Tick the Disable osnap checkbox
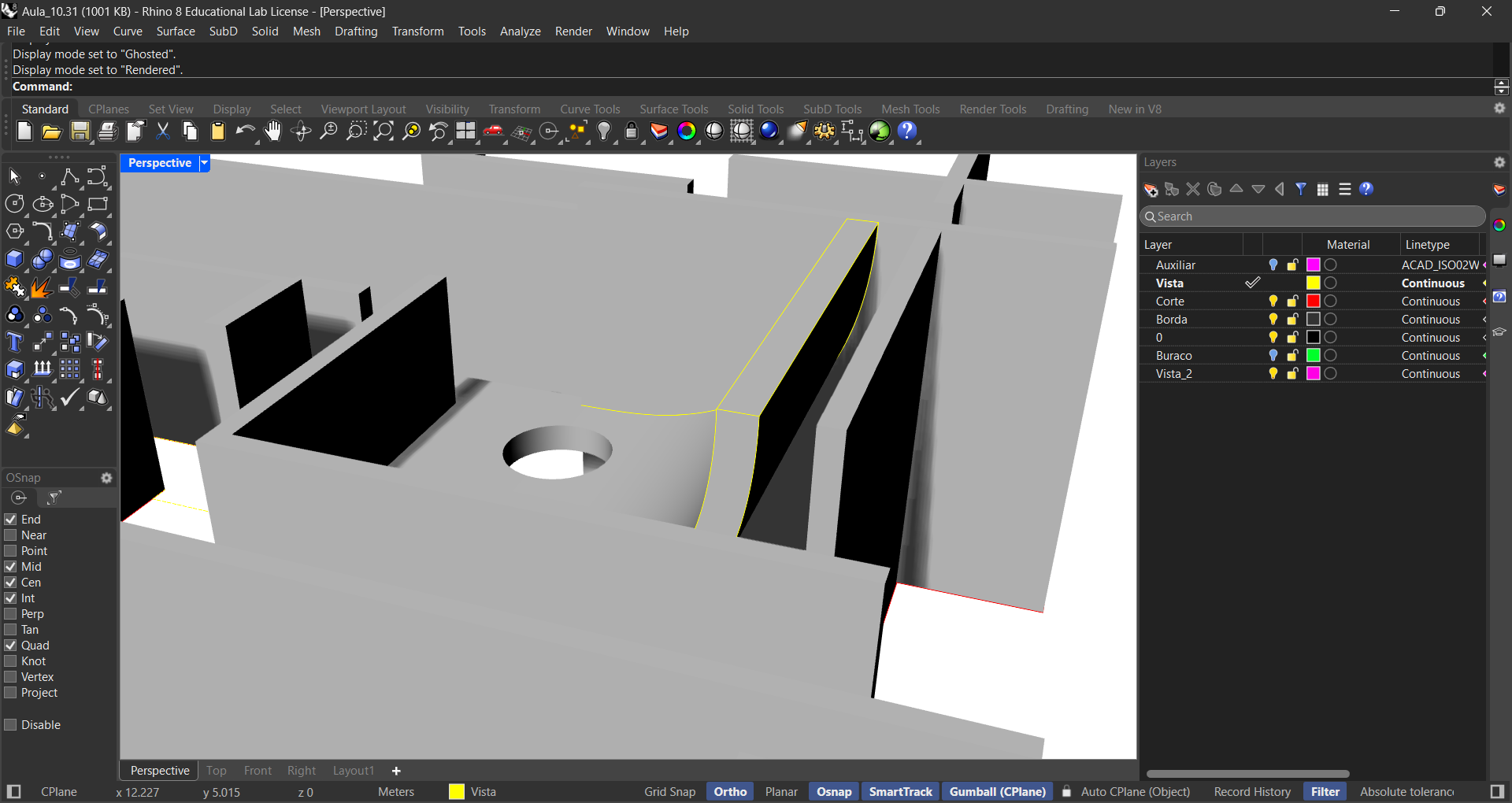The height and width of the screenshot is (803, 1512). (11, 725)
